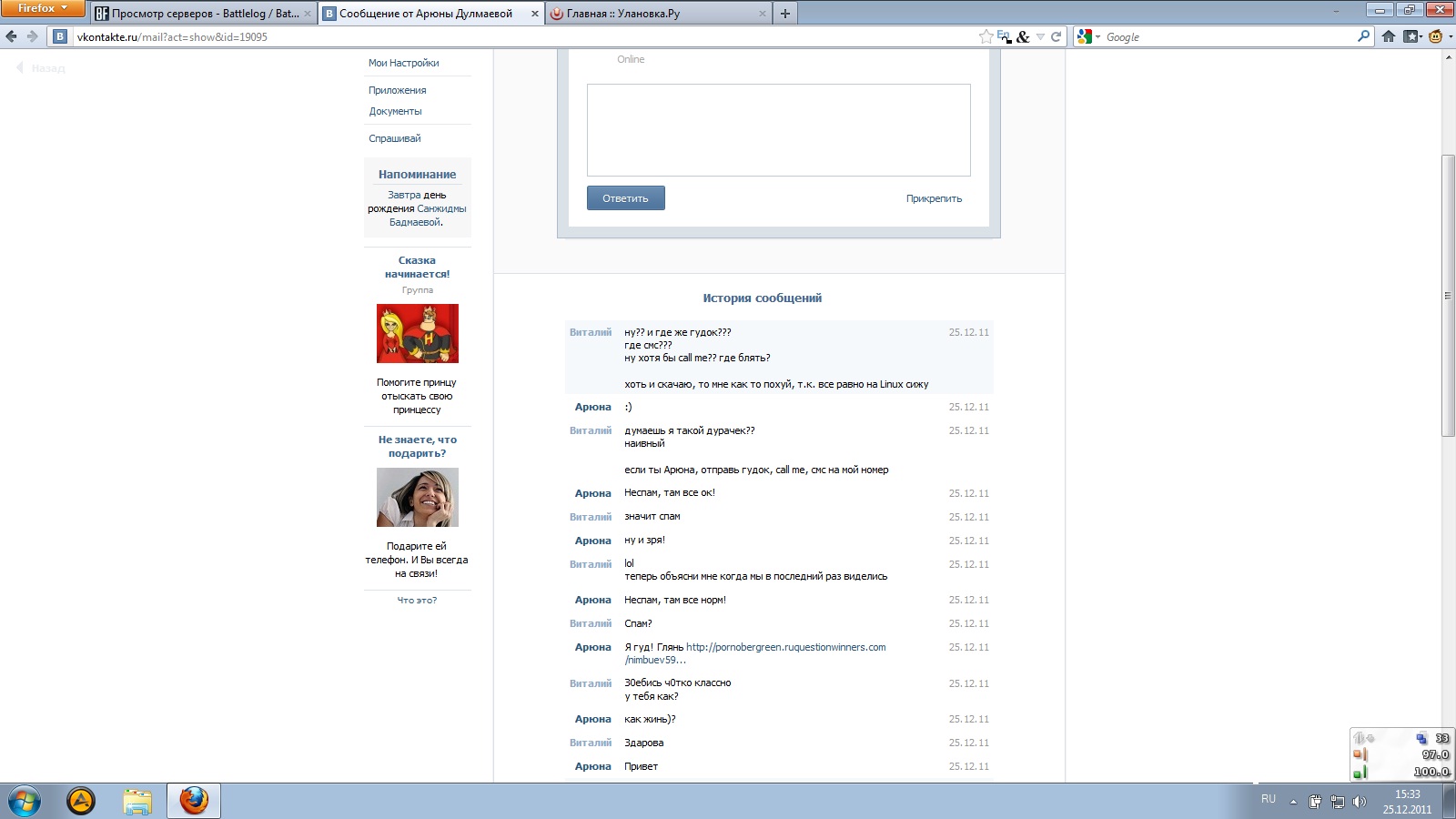Go to the Firefox home page icon
This screenshot has width=1456, height=819.
coord(1389,36)
